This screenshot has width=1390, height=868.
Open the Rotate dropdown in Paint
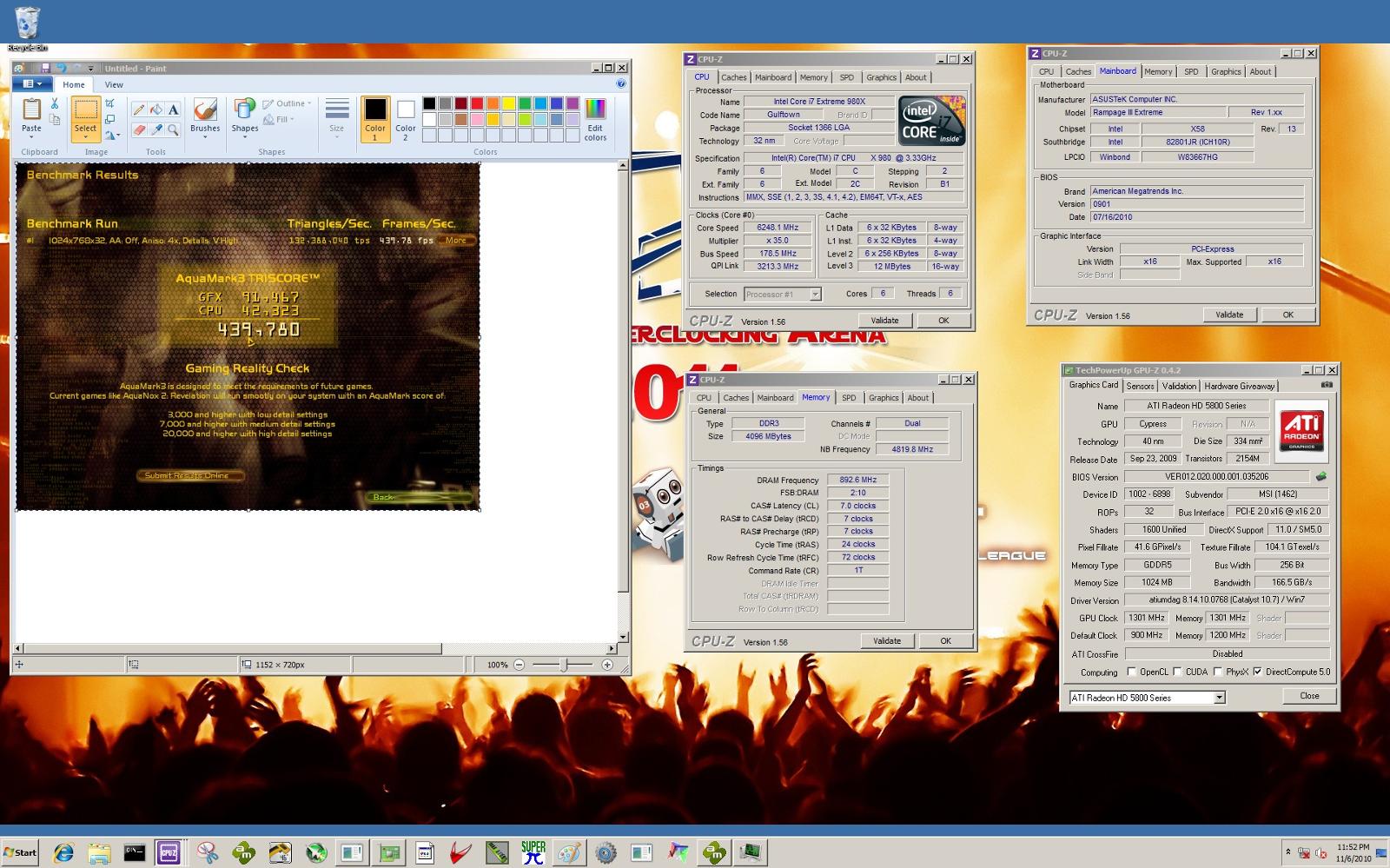coord(112,135)
